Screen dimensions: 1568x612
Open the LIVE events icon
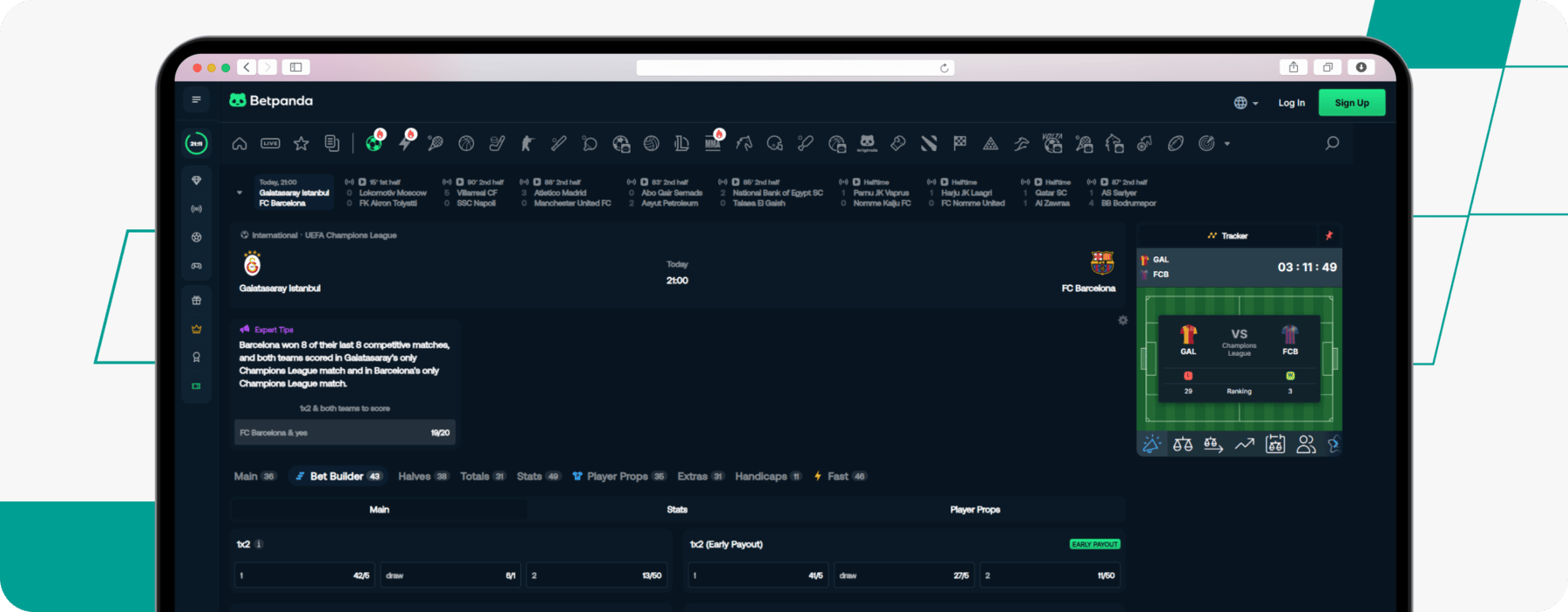[271, 144]
